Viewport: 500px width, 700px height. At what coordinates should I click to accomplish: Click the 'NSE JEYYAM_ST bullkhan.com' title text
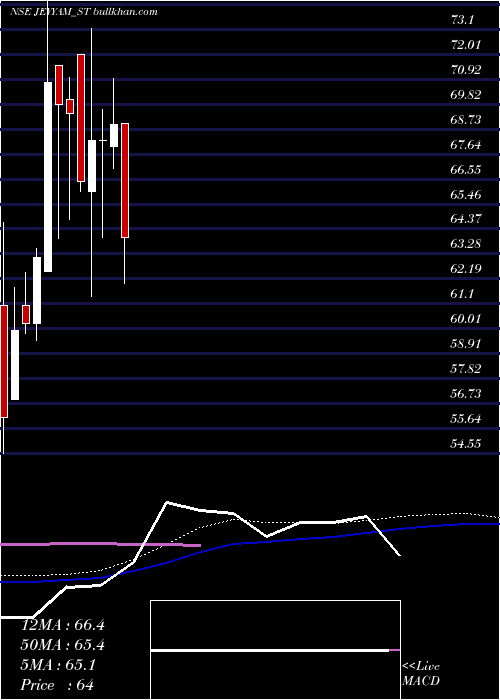(x=83, y=12)
